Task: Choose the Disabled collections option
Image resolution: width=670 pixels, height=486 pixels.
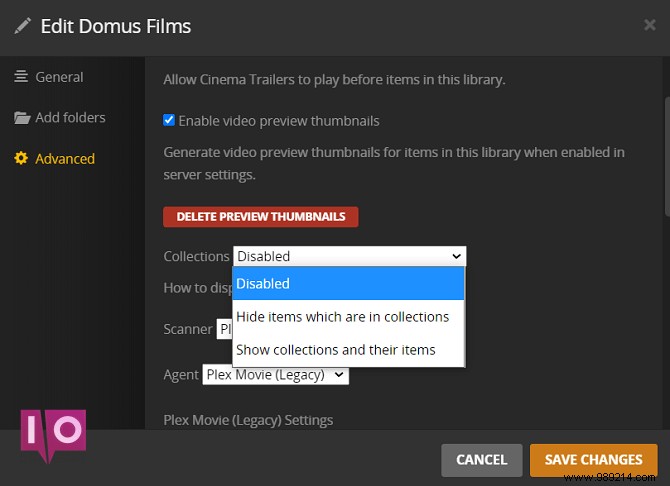Action: tap(349, 283)
